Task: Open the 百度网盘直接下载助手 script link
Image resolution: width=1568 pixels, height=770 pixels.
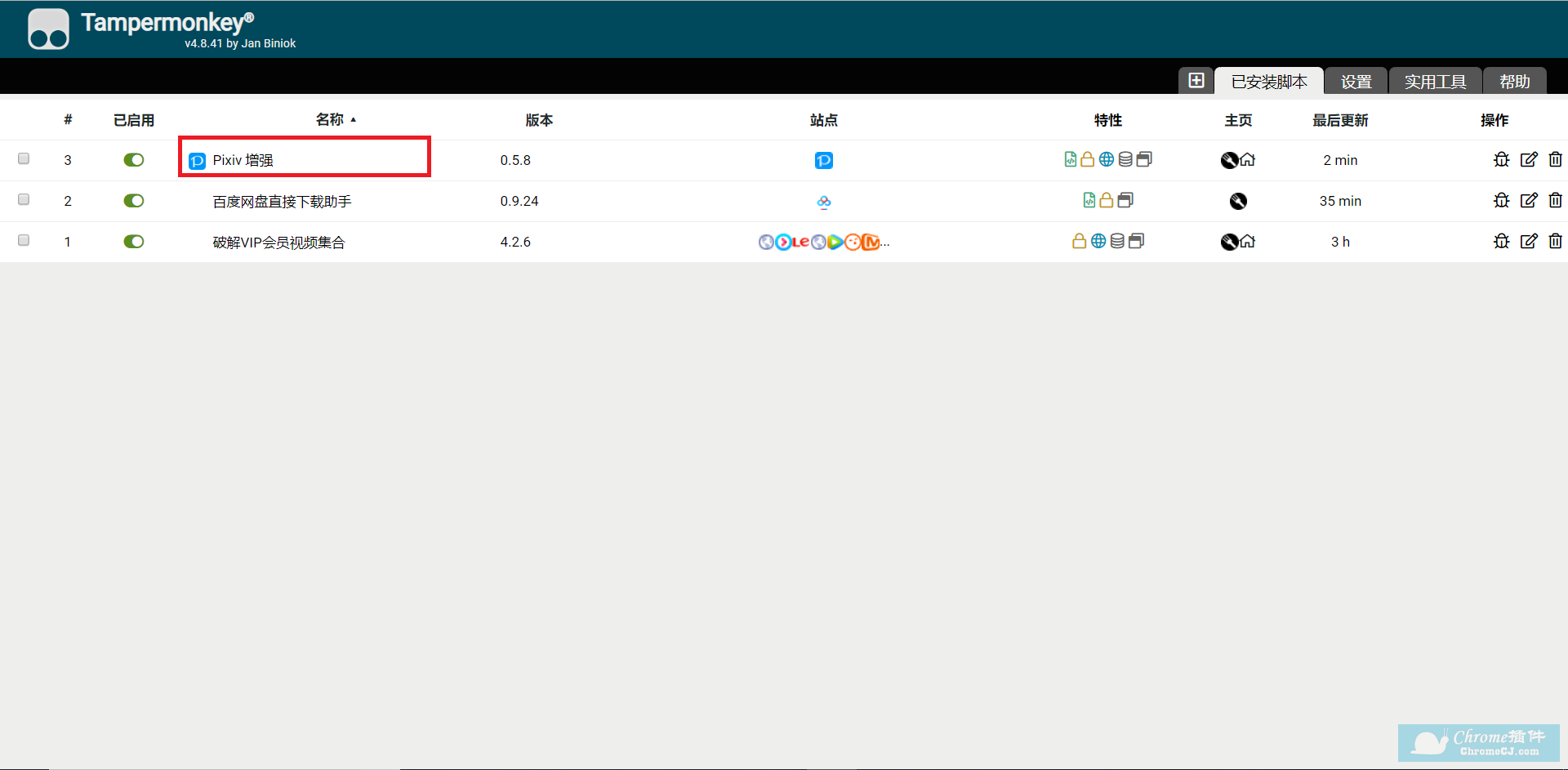Action: pyautogui.click(x=282, y=201)
